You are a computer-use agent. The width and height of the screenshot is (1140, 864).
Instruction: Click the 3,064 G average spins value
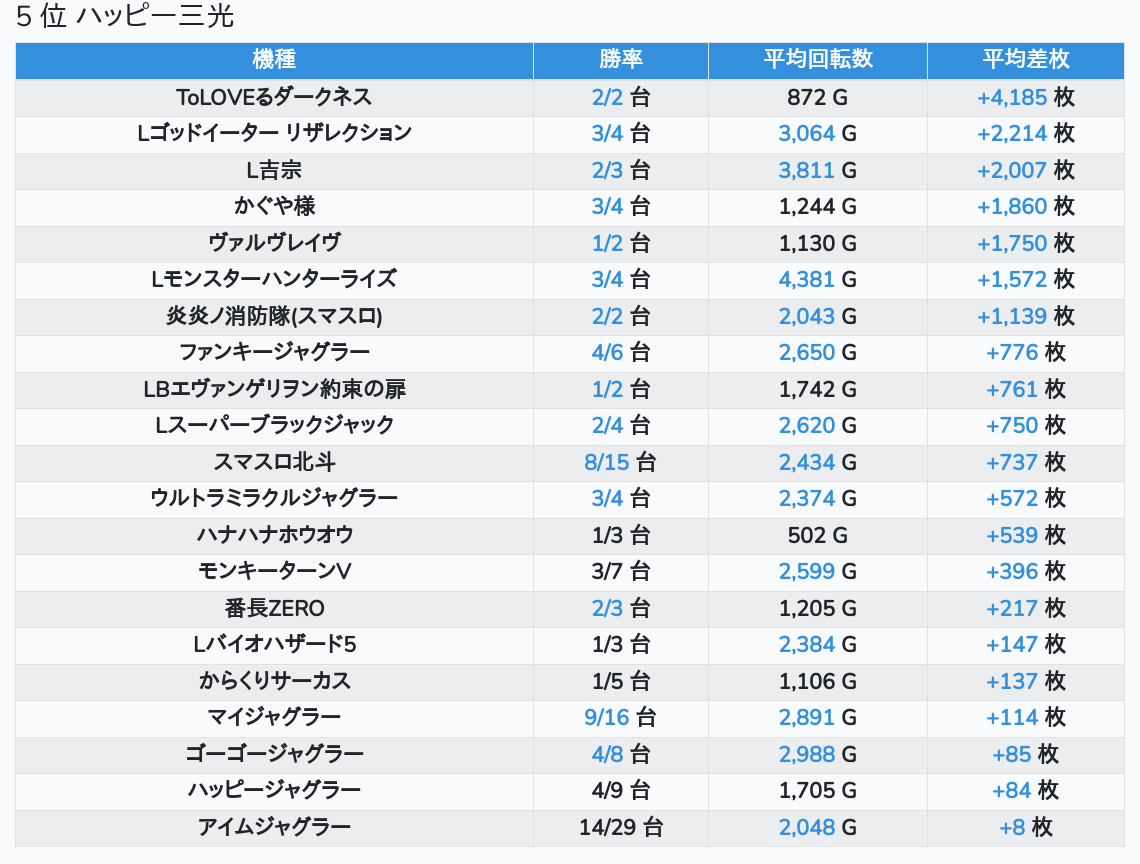(x=818, y=134)
